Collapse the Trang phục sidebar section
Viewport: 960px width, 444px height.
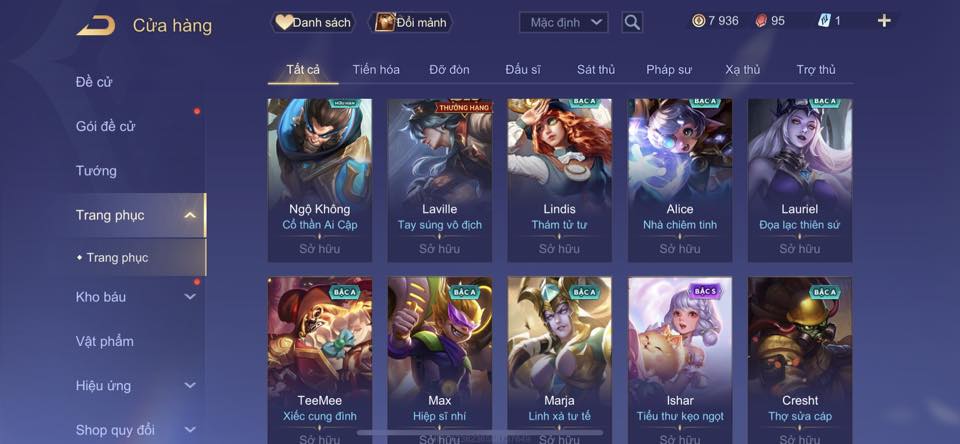[190, 215]
